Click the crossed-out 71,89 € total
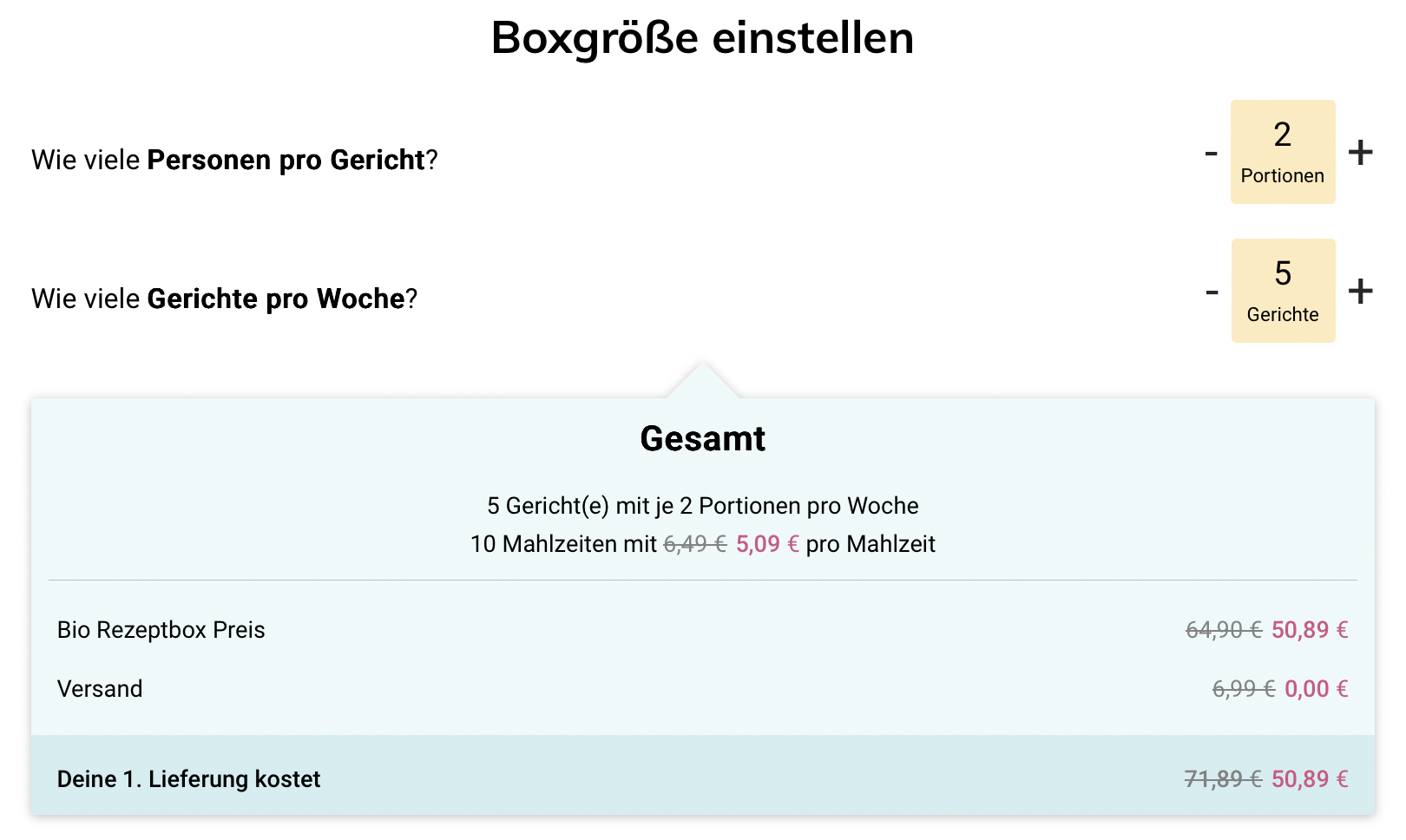Screen dimensions: 1406x840 pyautogui.click(x=1223, y=779)
